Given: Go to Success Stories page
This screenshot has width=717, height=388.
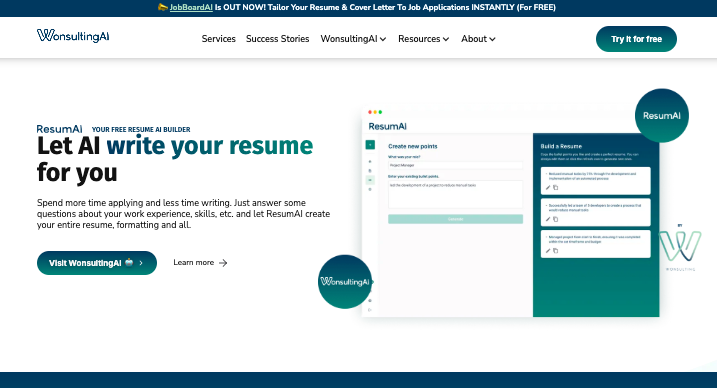Looking at the screenshot, I should [278, 39].
